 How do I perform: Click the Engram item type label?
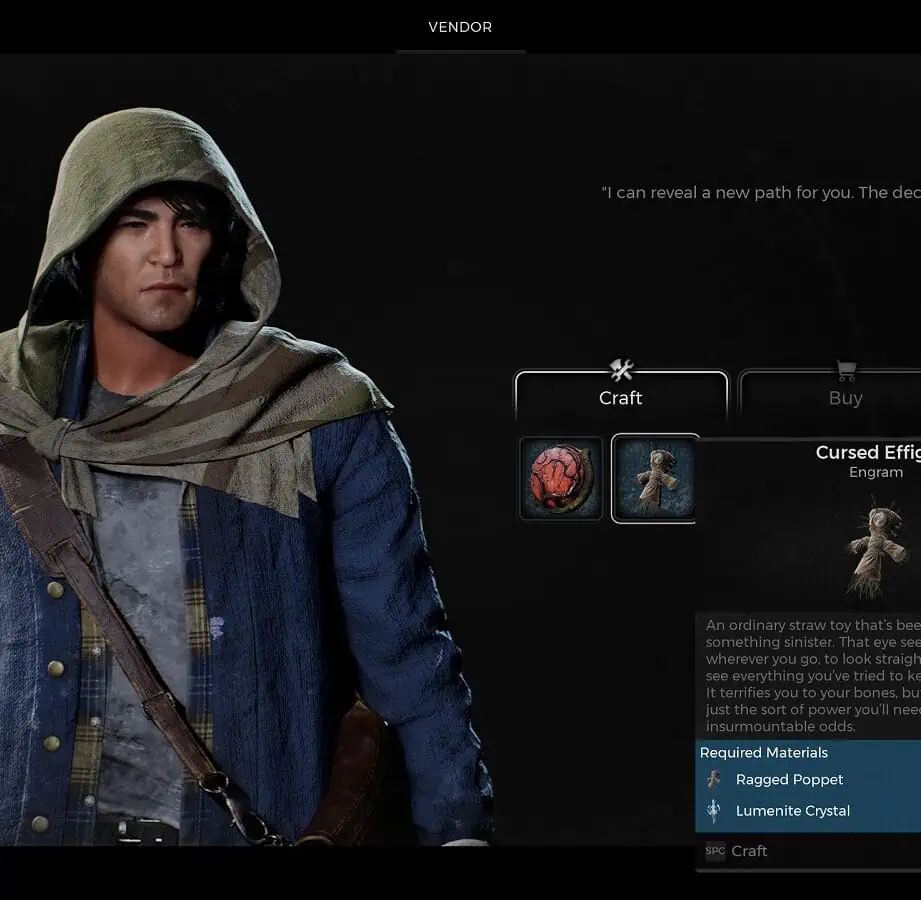pyautogui.click(x=876, y=472)
